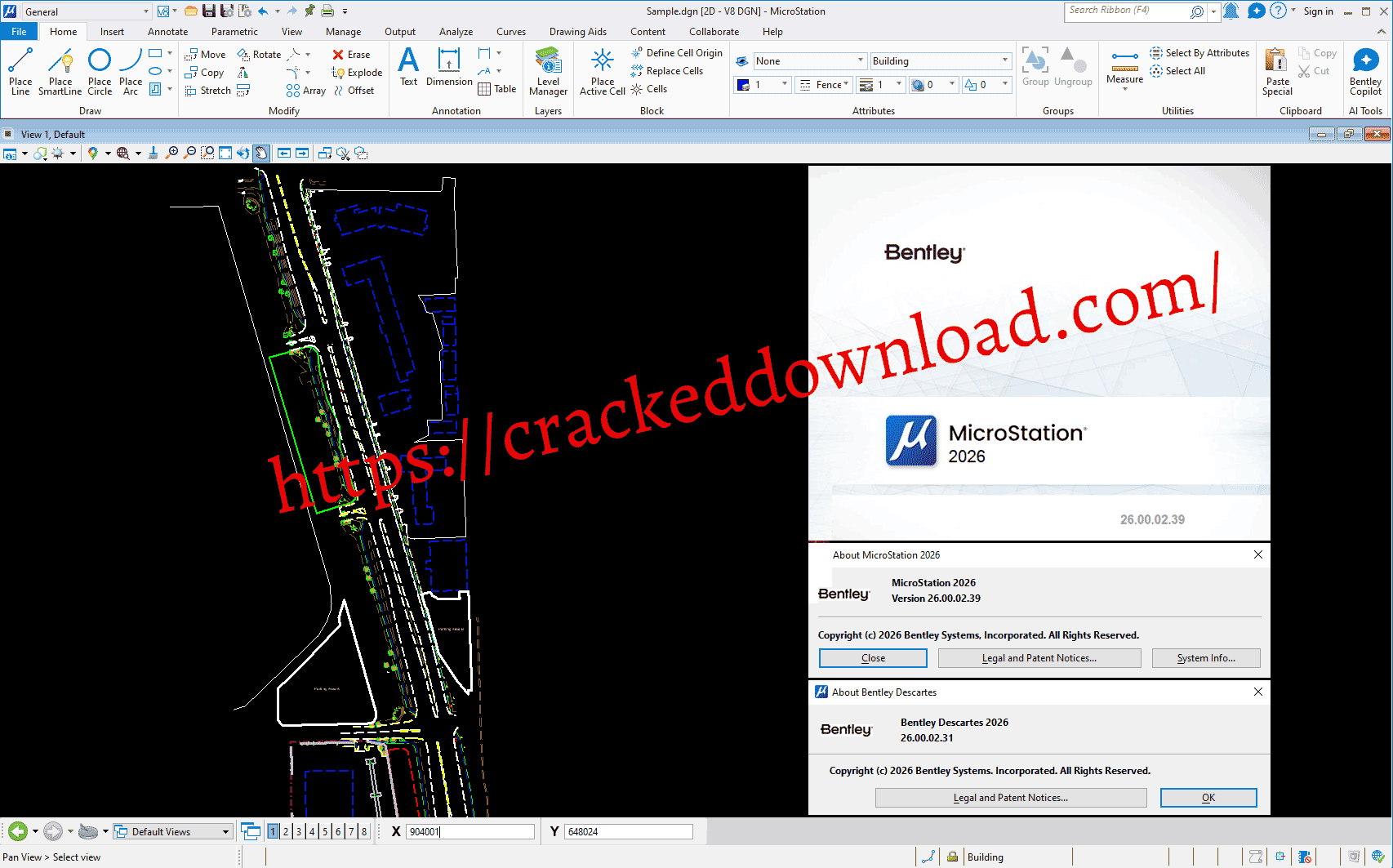Viewport: 1393px width, 868px height.
Task: Open the Default Views dropdown
Action: coord(172,831)
